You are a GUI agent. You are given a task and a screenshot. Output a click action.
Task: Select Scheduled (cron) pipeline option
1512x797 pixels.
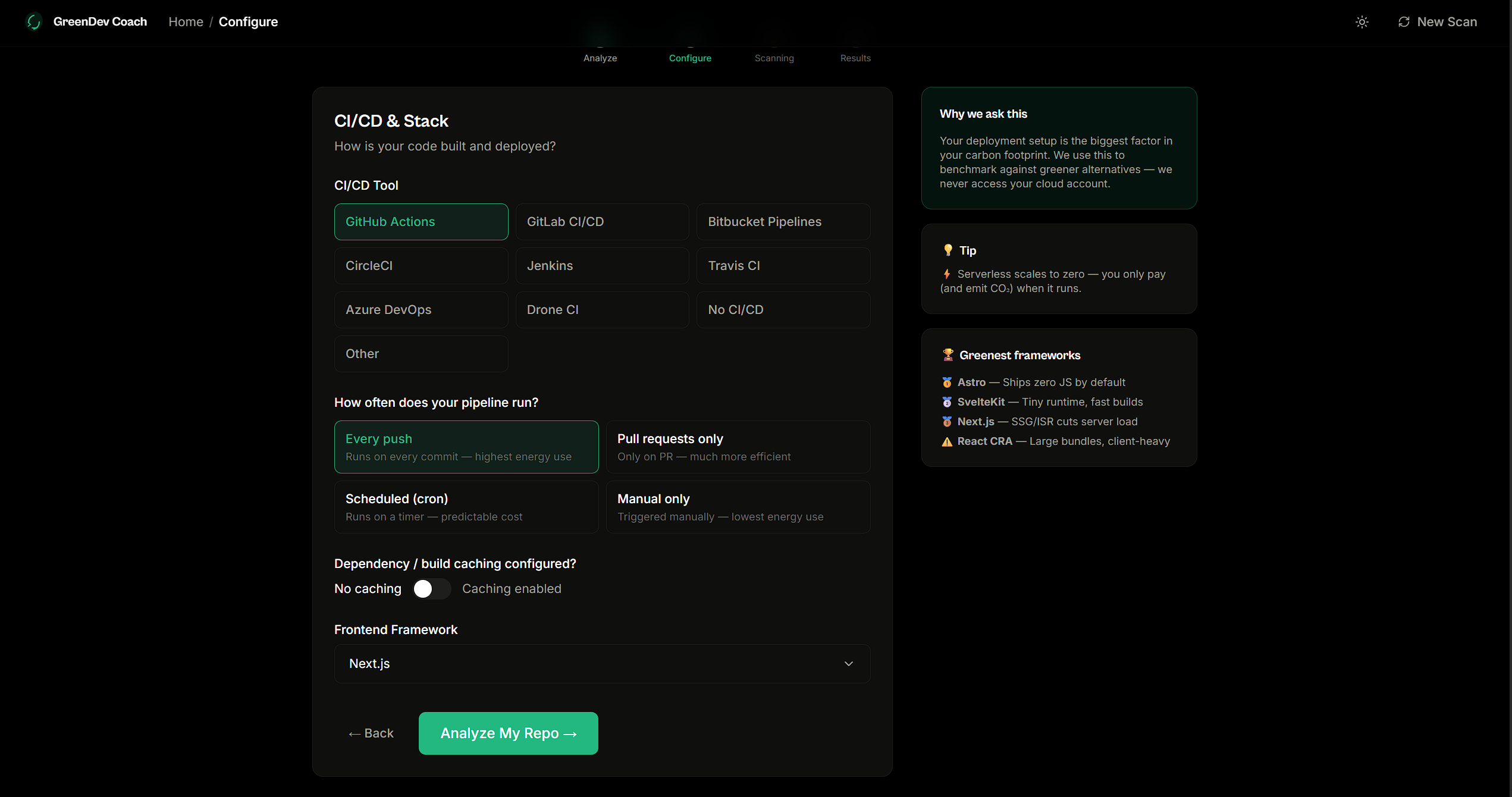coord(466,507)
